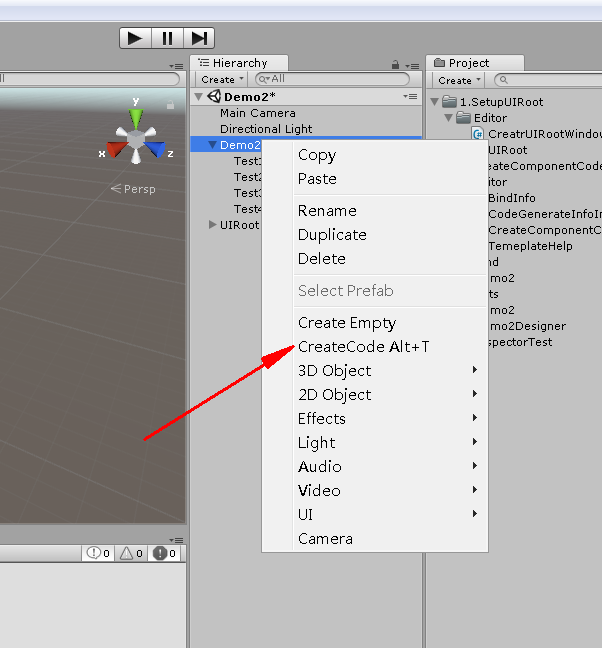This screenshot has width=602, height=648.
Task: Collapse the Demo2 GameObject in Hierarchy
Action: tap(212, 145)
